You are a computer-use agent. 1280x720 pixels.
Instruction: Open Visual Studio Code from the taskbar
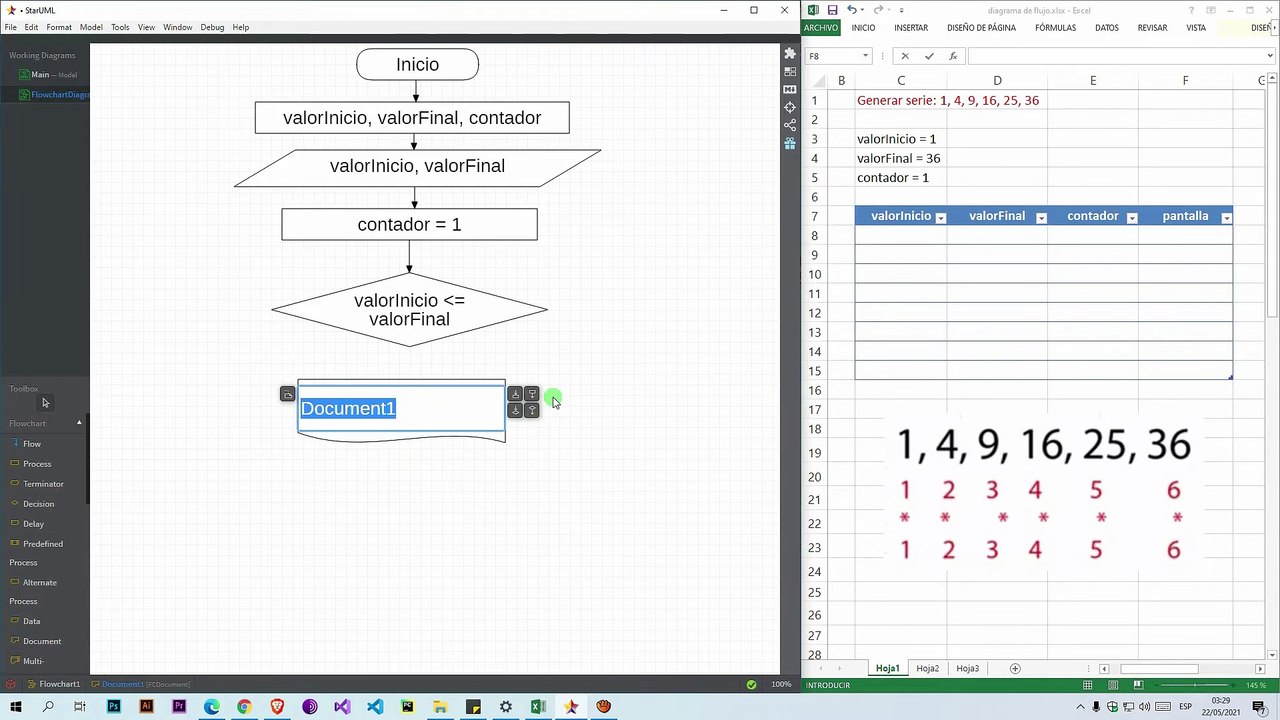pyautogui.click(x=375, y=707)
